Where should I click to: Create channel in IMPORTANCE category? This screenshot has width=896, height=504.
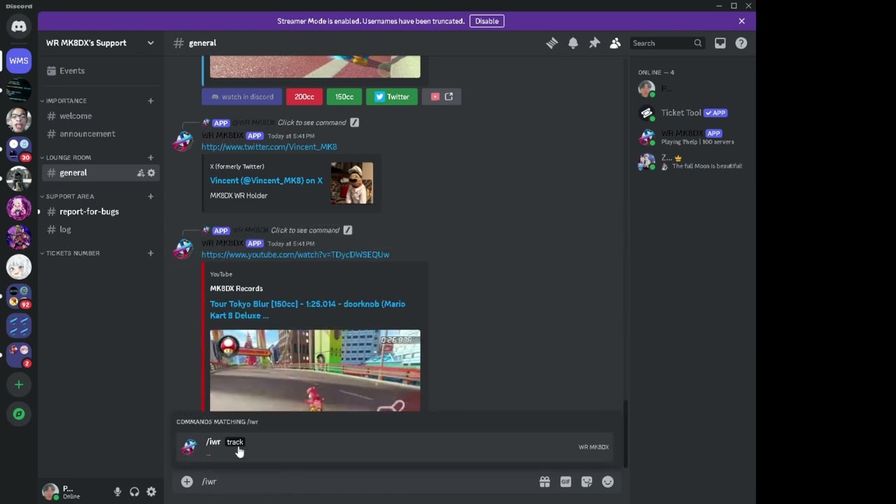pos(151,101)
